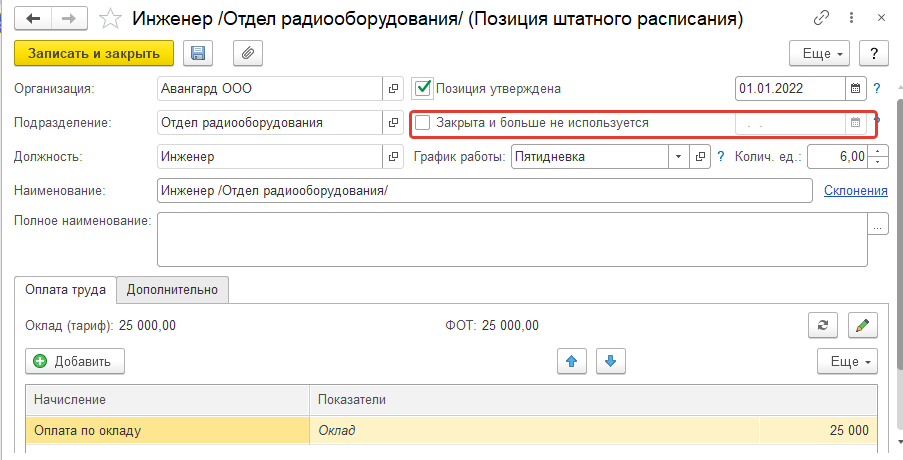Open the top-right "Еще" menu
This screenshot has width=903, height=460.
tap(819, 53)
